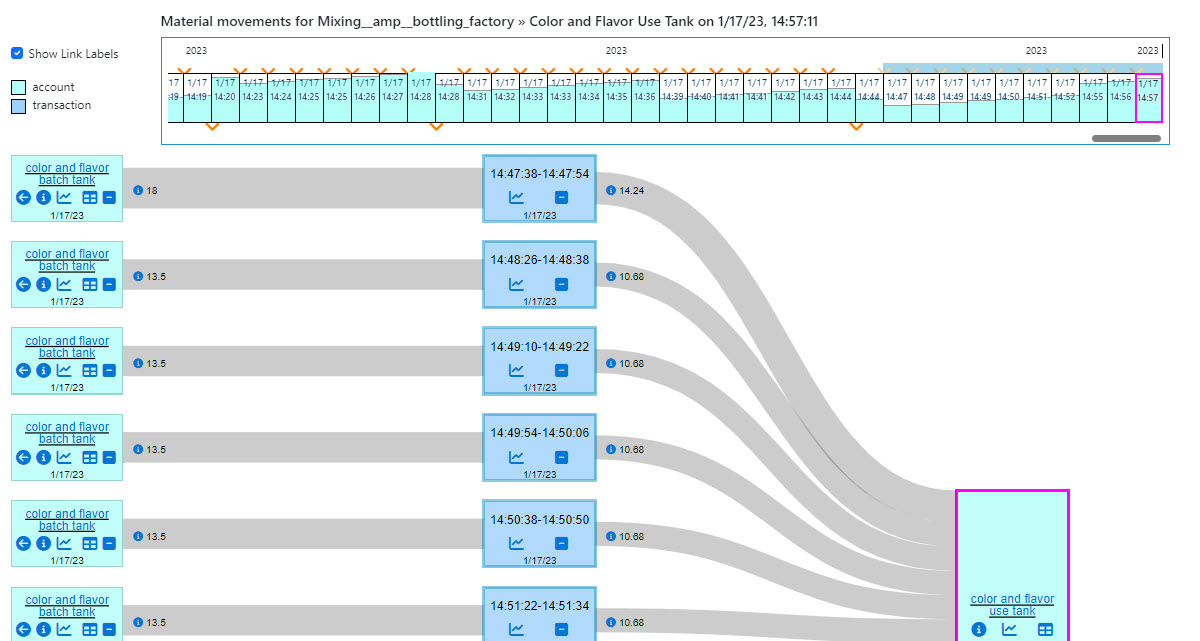This screenshot has height=641, width=1200.
Task: Open table view on second batch tank node
Action: (89, 285)
